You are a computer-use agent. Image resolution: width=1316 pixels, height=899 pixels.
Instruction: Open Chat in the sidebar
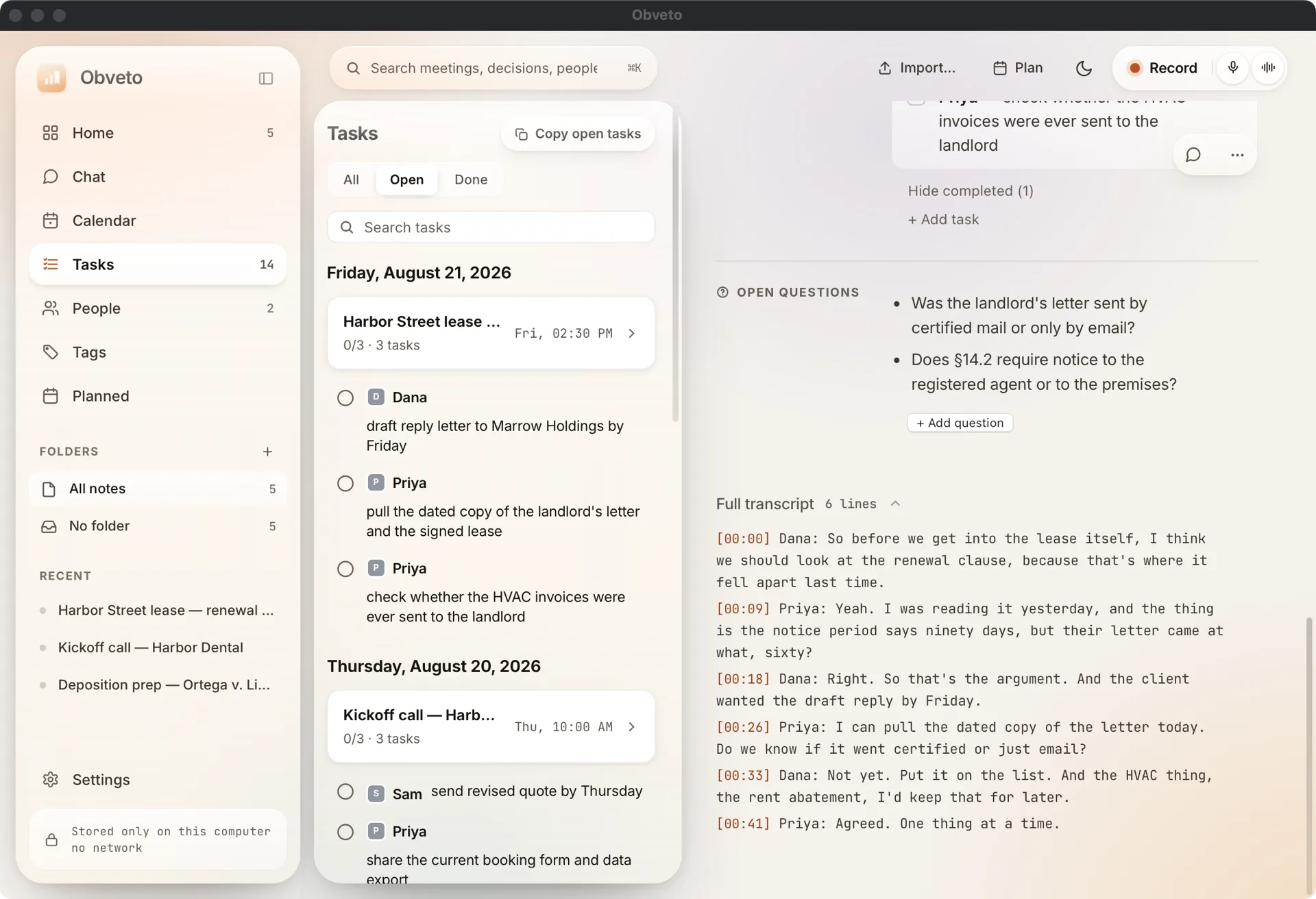[x=158, y=177]
